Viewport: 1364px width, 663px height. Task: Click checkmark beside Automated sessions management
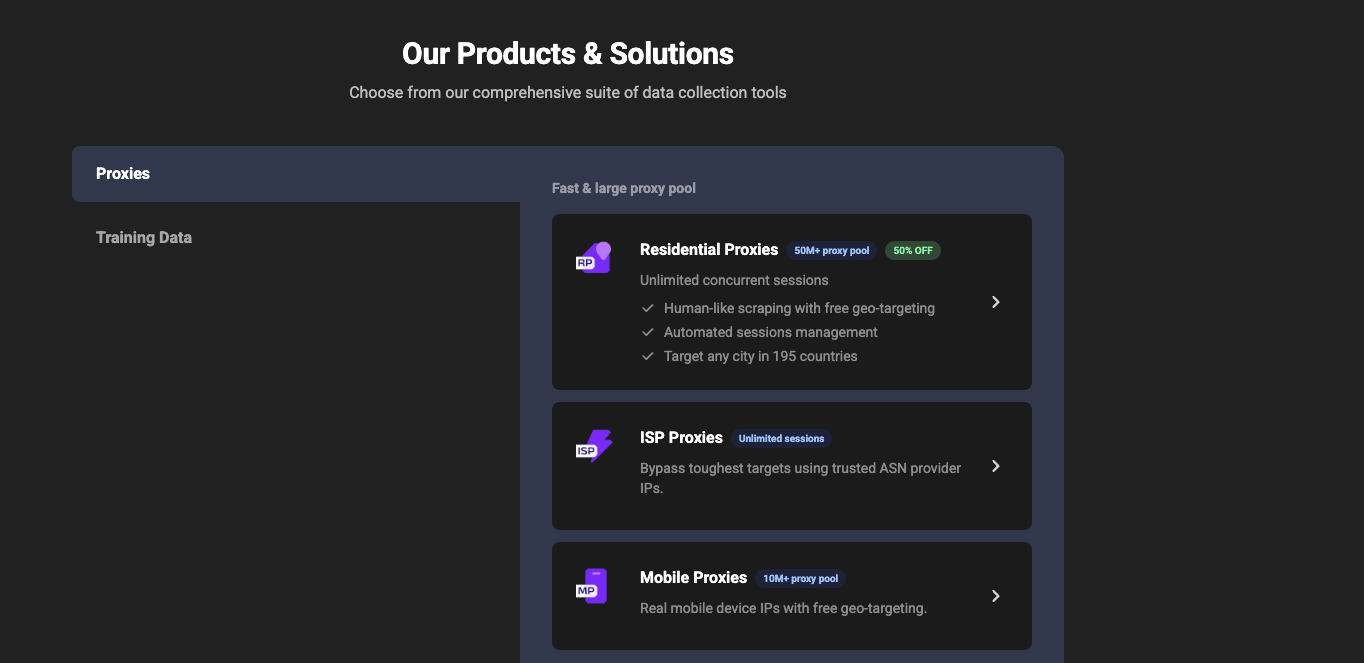(648, 332)
